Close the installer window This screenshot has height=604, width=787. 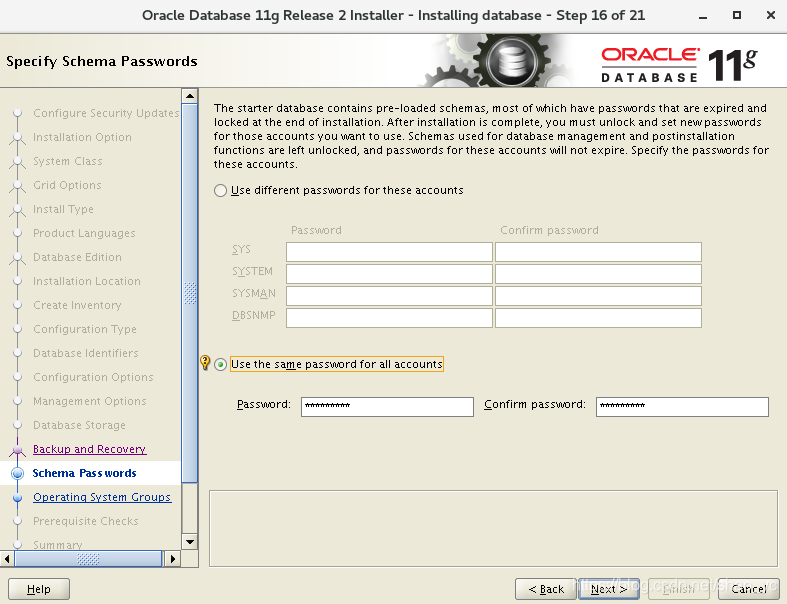(x=771, y=16)
